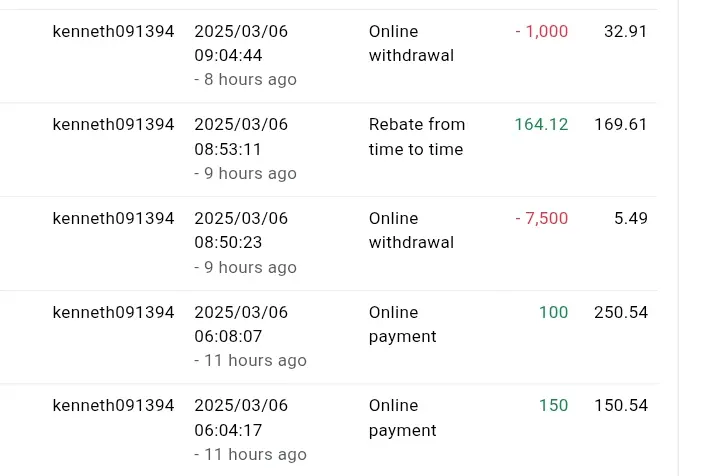Viewport: 720px width, 476px height.
Task: Select username in the 08:53:11 rebate row
Action: click(x=113, y=124)
